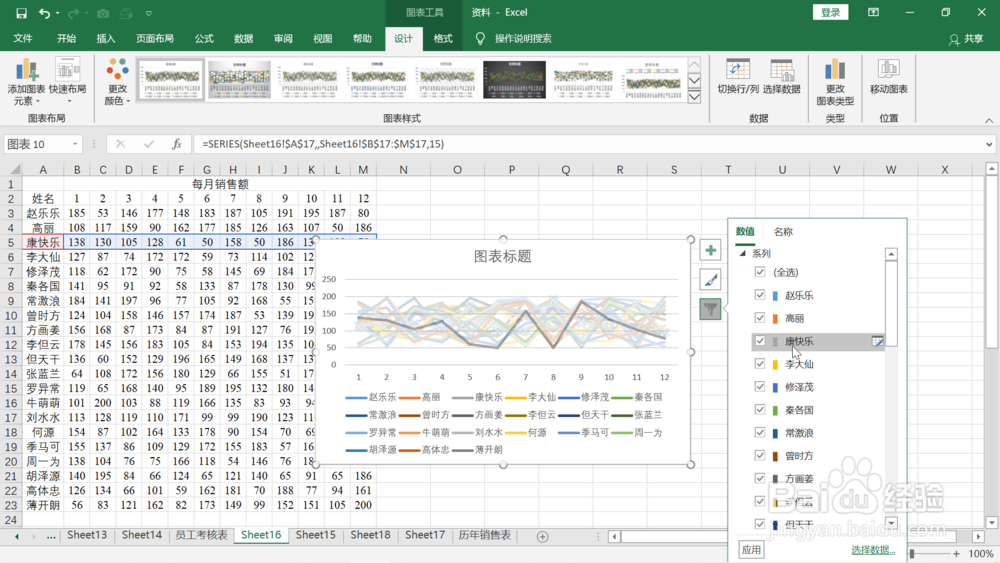Switch to the 格式 chart tools tab
This screenshot has height=563, width=1000.
click(x=443, y=39)
